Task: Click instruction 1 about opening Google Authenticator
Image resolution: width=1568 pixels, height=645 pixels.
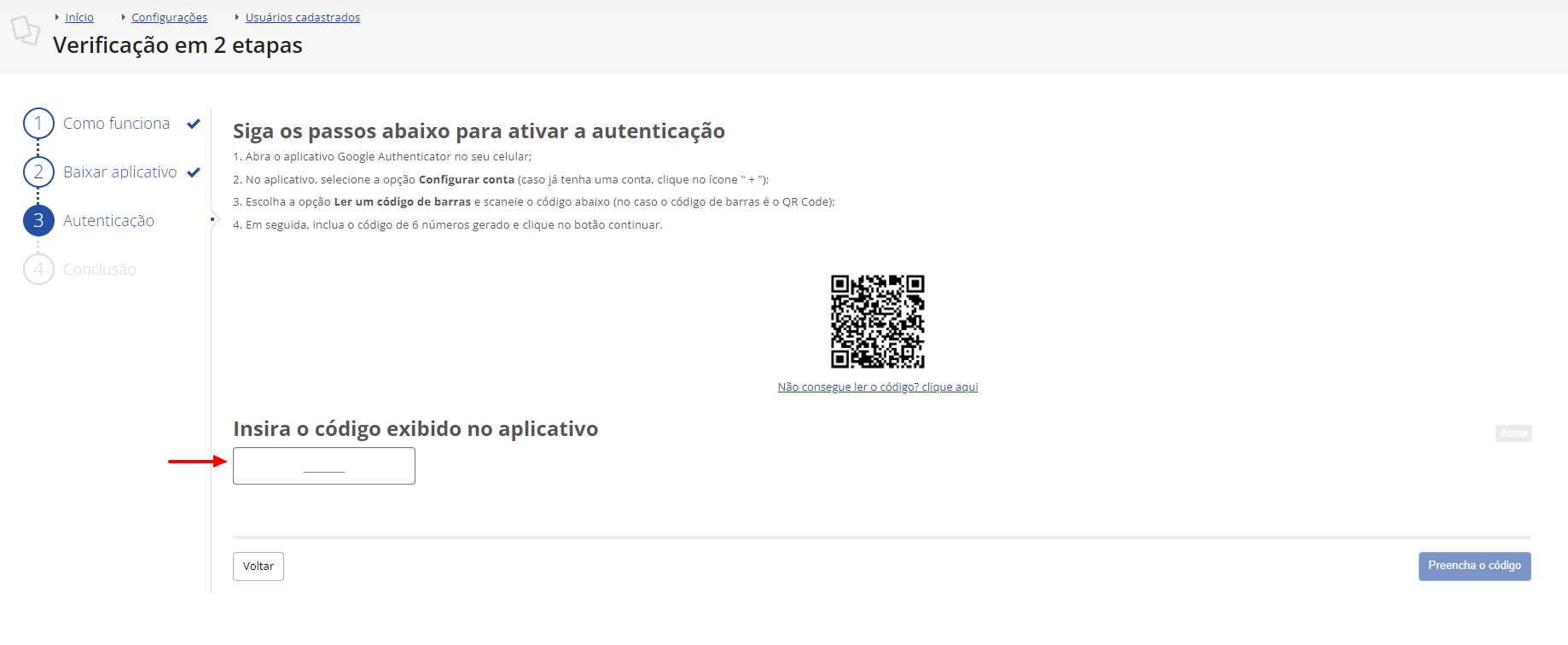Action: click(382, 157)
